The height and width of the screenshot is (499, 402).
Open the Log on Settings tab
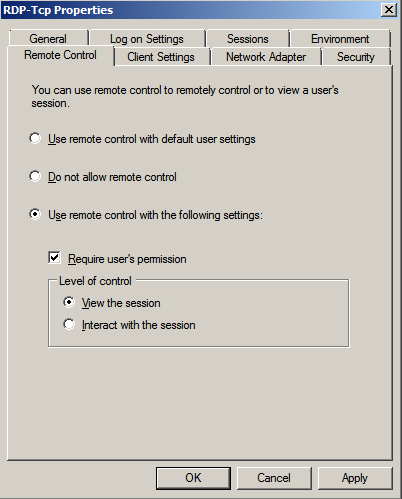[x=147, y=39]
